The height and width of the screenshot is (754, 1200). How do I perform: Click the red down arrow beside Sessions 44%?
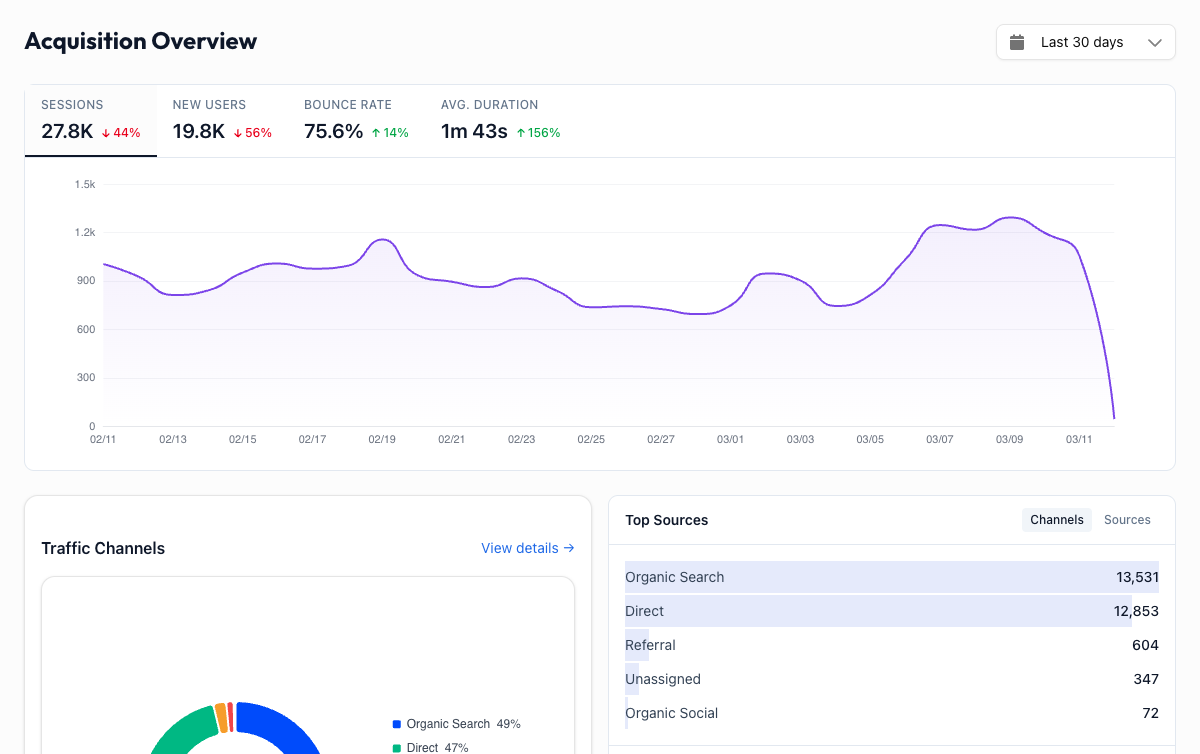[106, 133]
